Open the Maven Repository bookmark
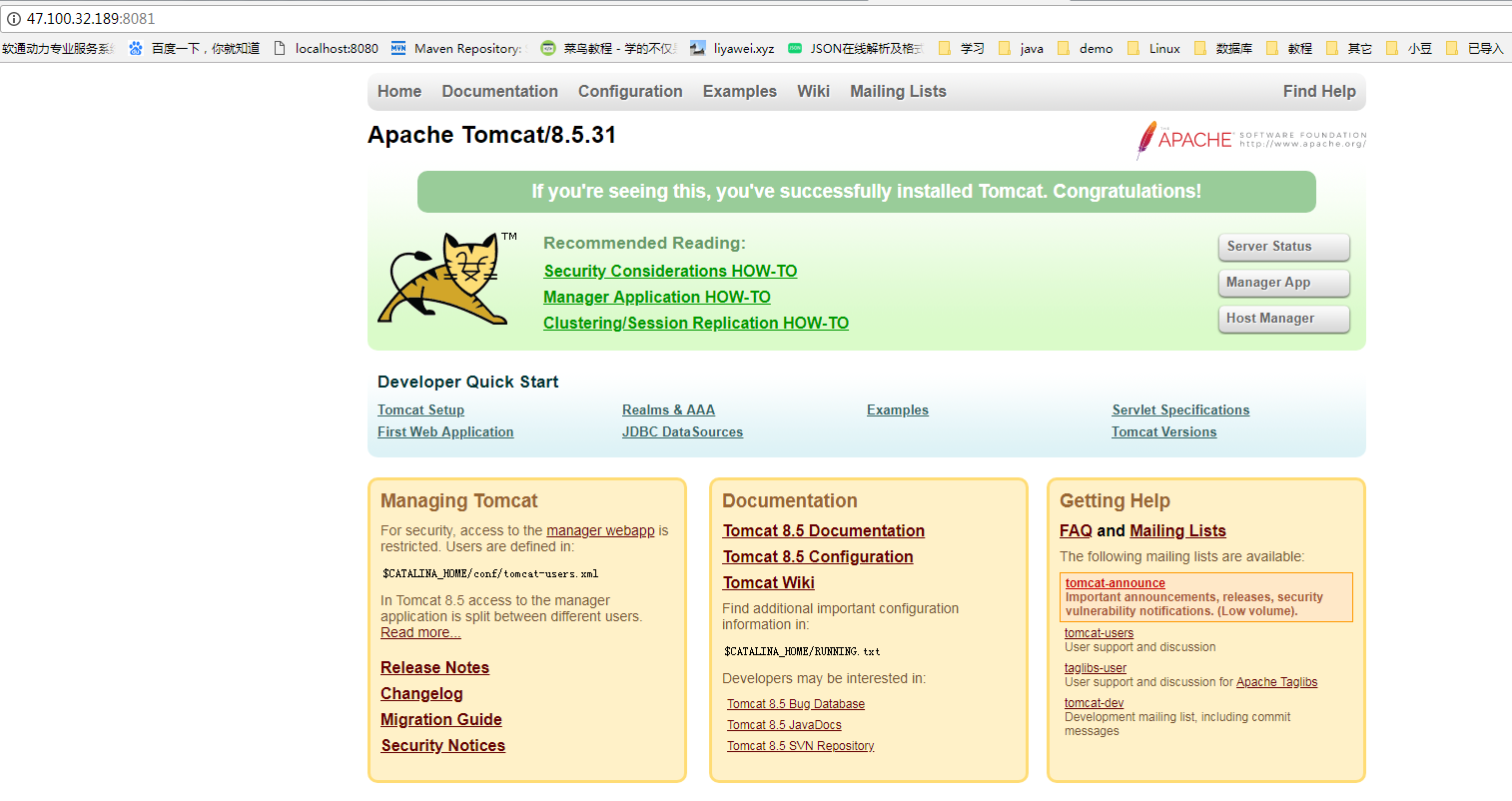Image resolution: width=1512 pixels, height=801 pixels. click(x=456, y=48)
